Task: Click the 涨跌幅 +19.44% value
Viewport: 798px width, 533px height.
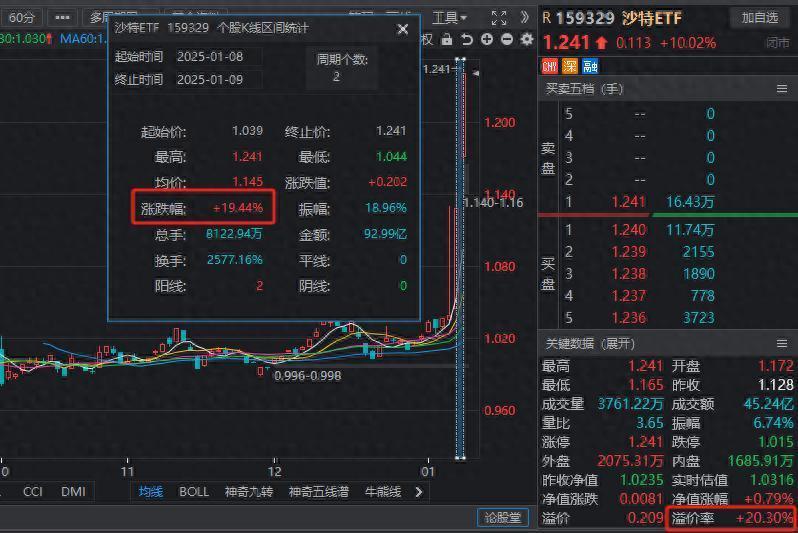Action: (238, 208)
